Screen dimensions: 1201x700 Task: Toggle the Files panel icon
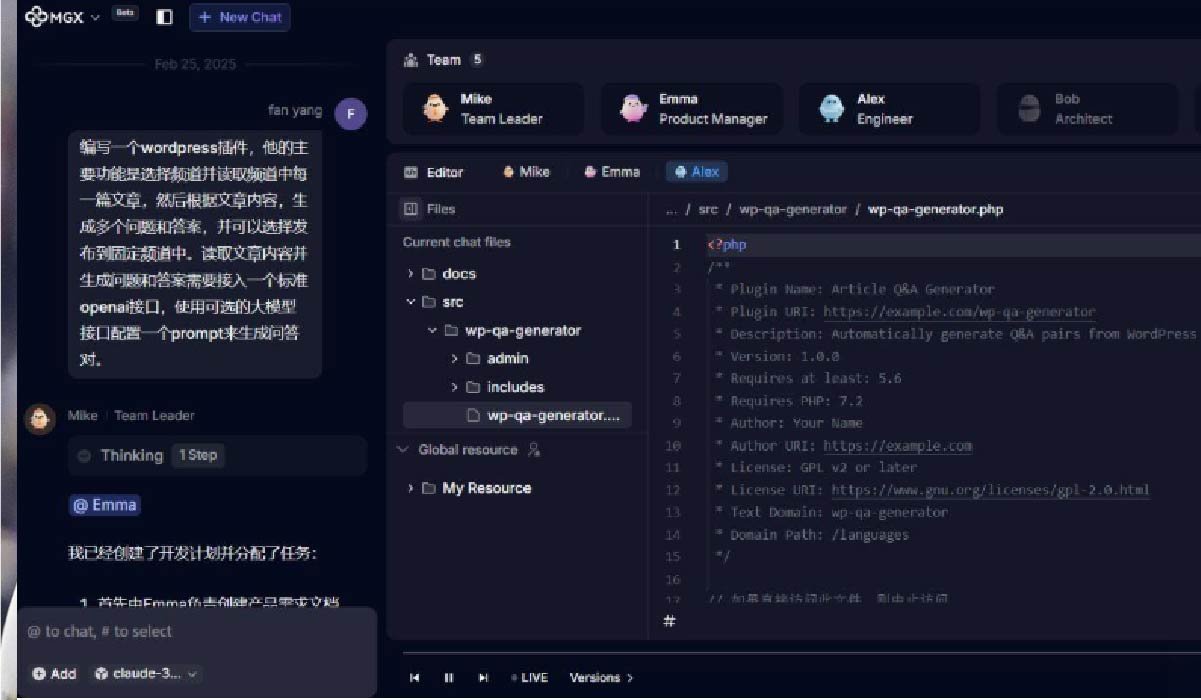point(410,209)
